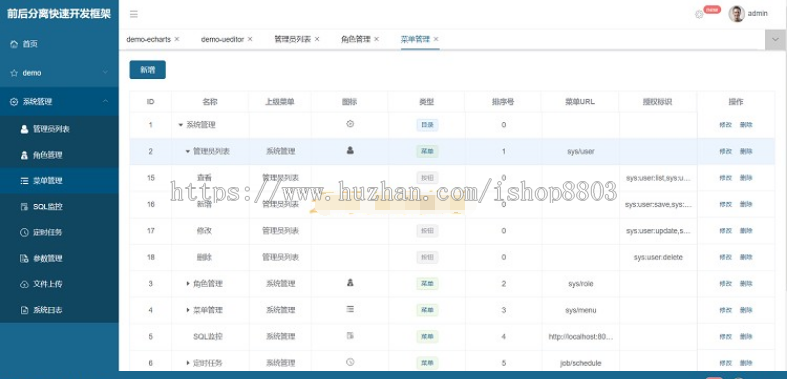Expand the 定时任务 tree row
The width and height of the screenshot is (789, 379).
[188, 363]
